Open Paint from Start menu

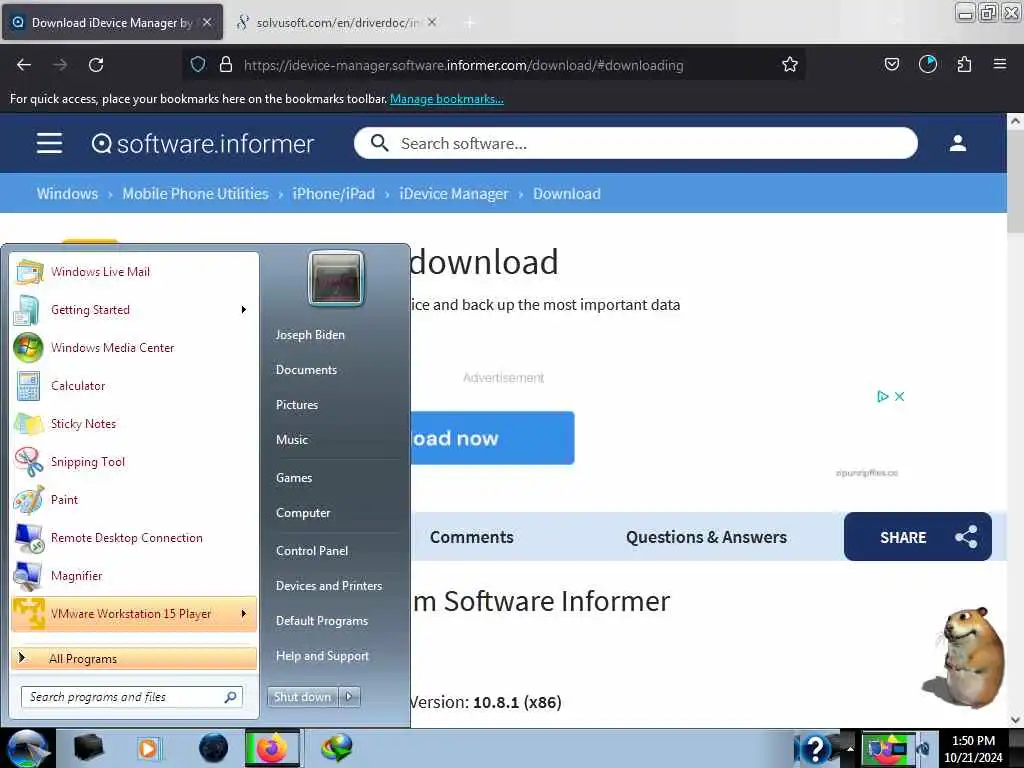click(x=135, y=500)
